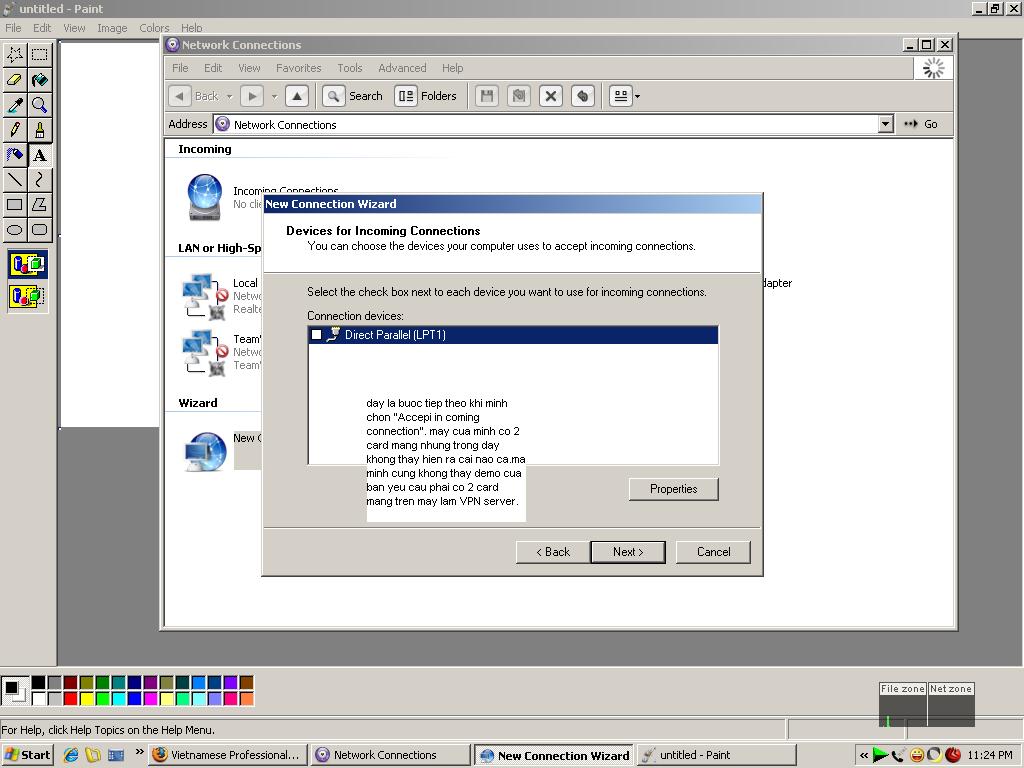The image size is (1024, 768).
Task: Select the Ellipse shape tool
Action: pyautogui.click(x=15, y=230)
